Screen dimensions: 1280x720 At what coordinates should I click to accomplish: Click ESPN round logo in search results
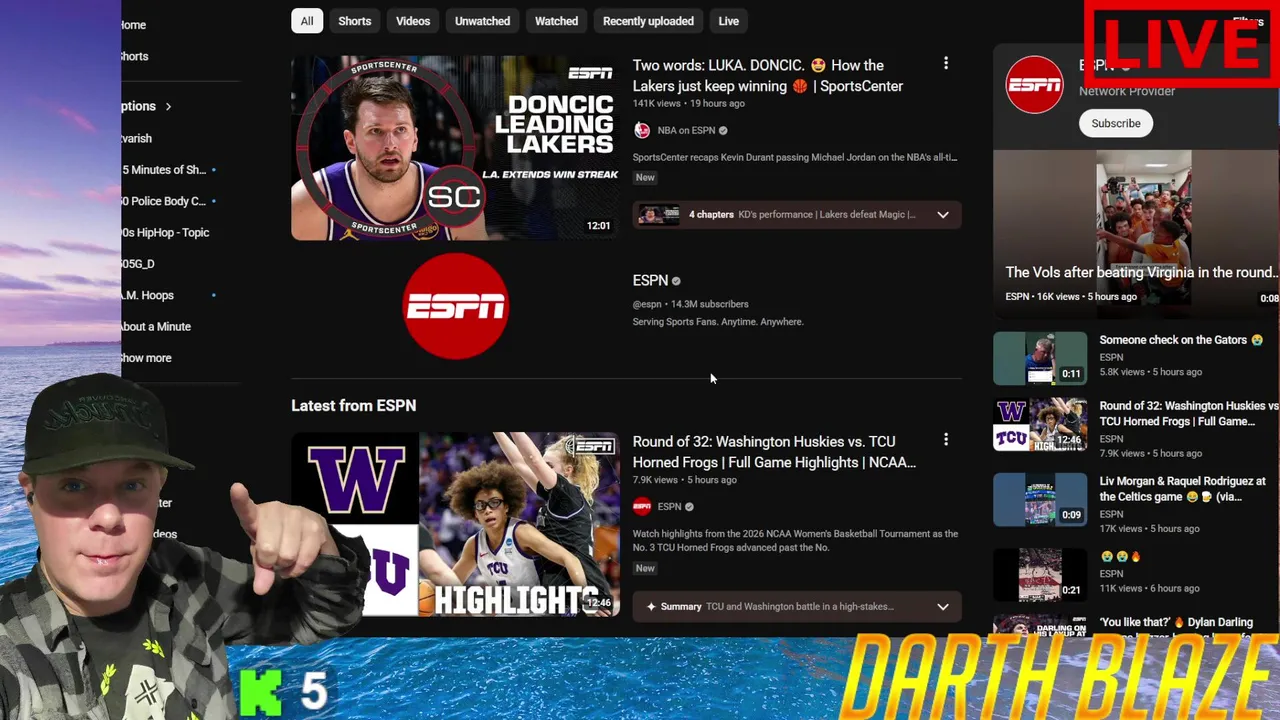pyautogui.click(x=456, y=306)
